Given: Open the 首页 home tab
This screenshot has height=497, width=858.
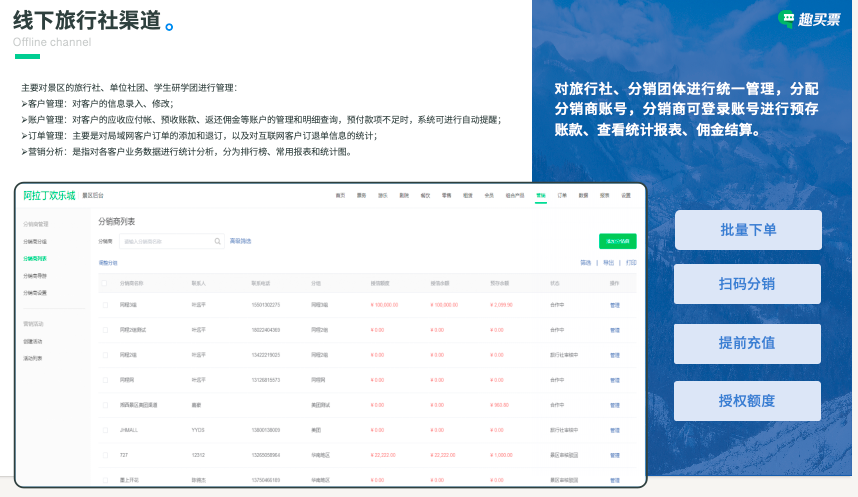Looking at the screenshot, I should (x=340, y=196).
